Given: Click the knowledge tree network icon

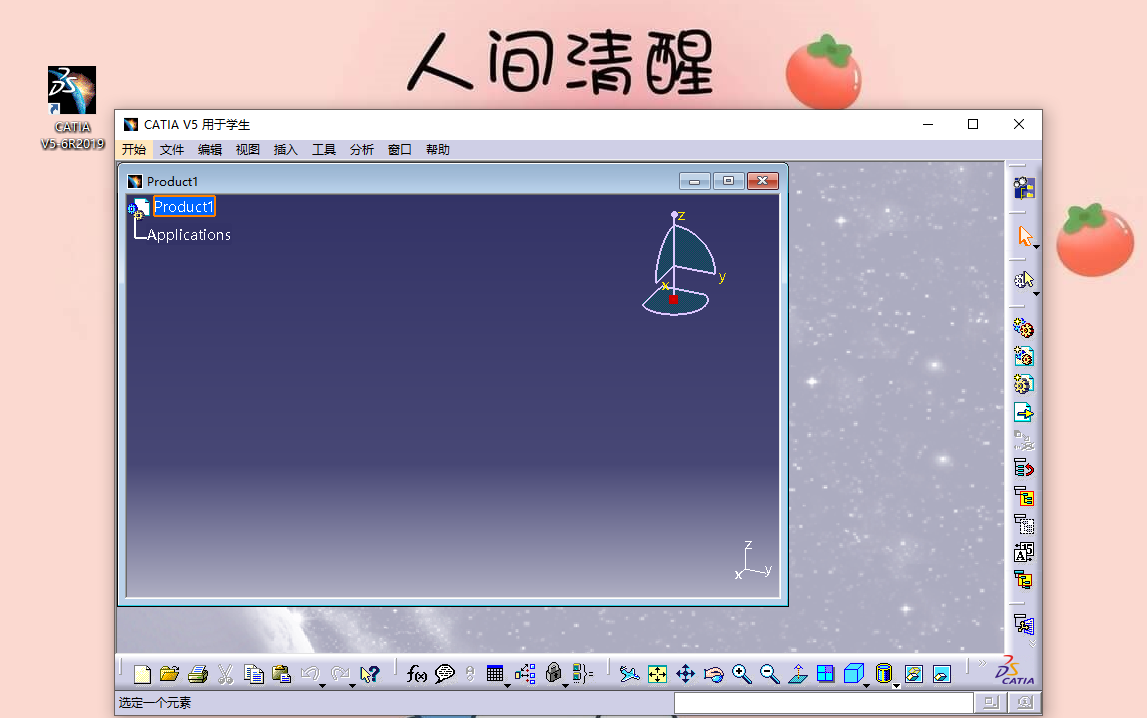Looking at the screenshot, I should [x=525, y=674].
